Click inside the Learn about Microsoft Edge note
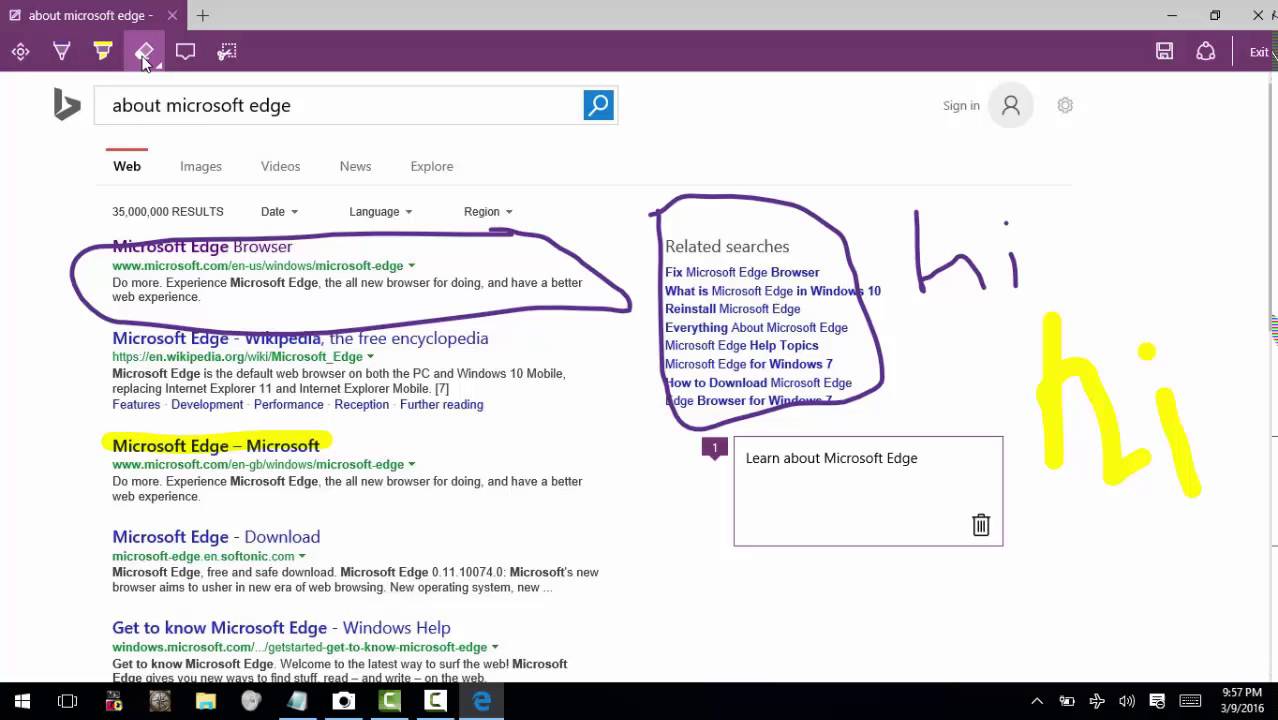The image size is (1278, 720). pos(868,491)
